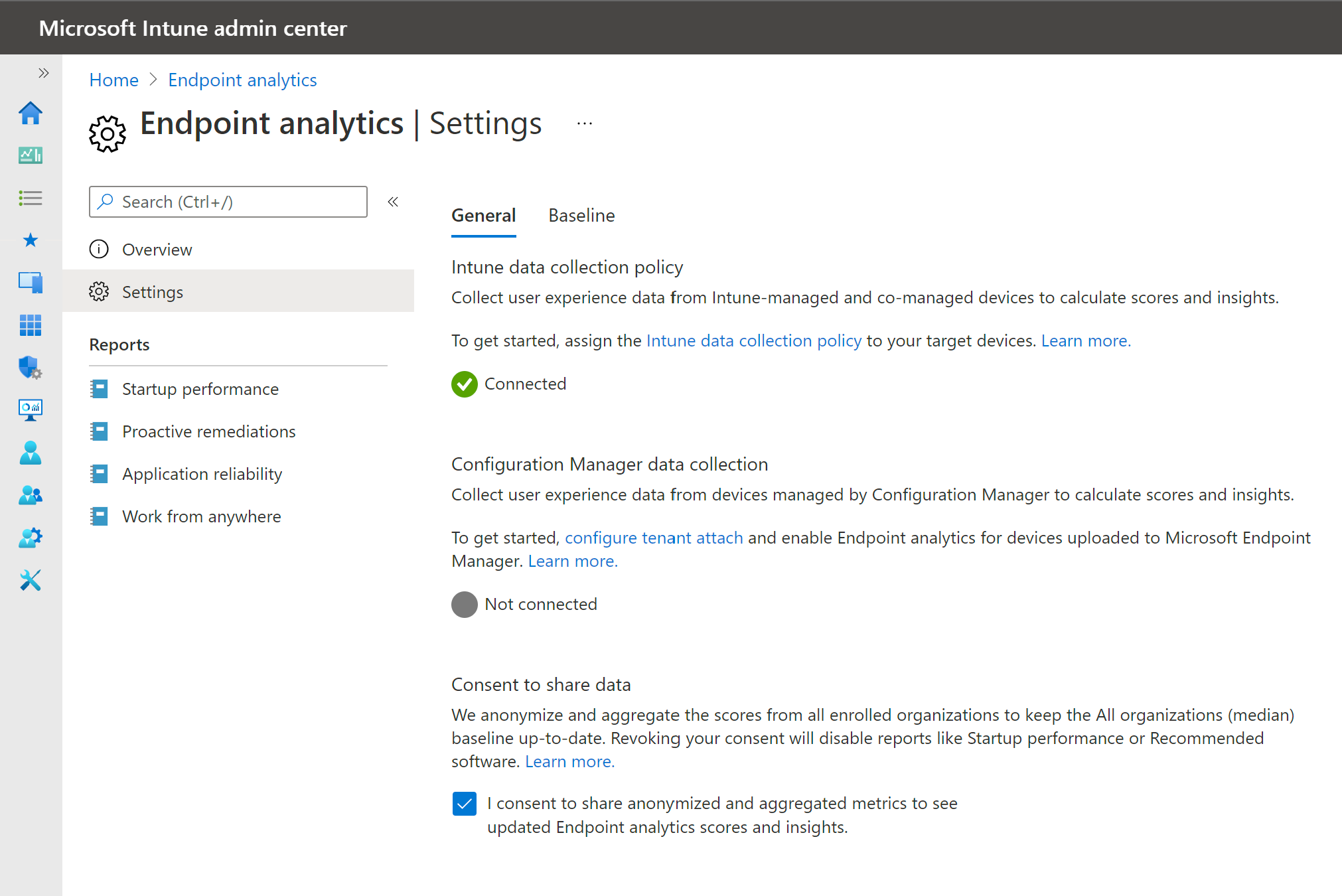Open the Home icon in sidebar
Viewport: 1342px width, 896px height.
pyautogui.click(x=31, y=113)
